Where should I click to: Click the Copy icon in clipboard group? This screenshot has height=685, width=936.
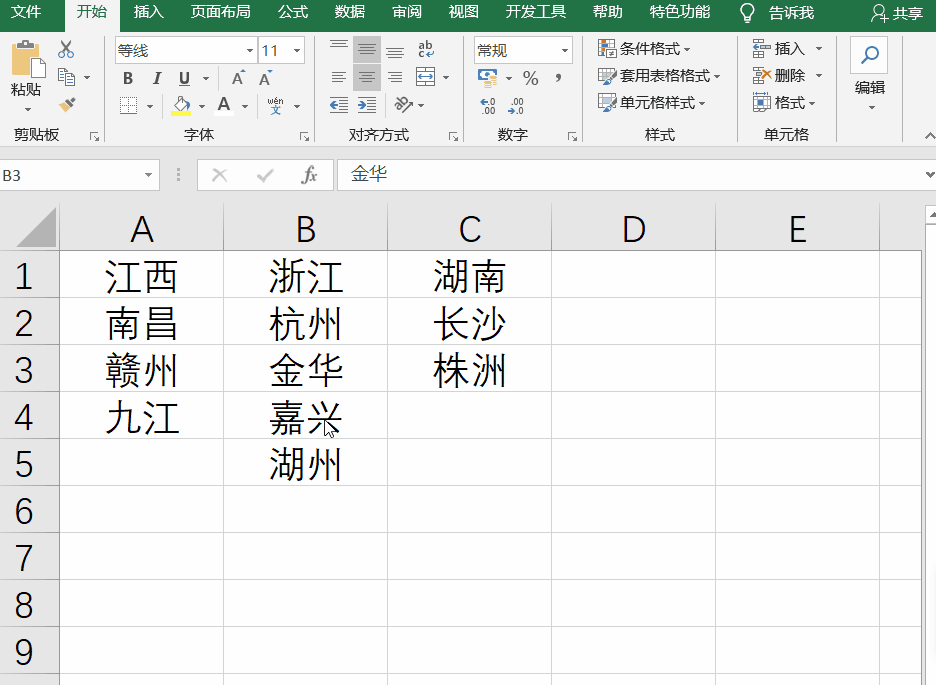tap(66, 77)
